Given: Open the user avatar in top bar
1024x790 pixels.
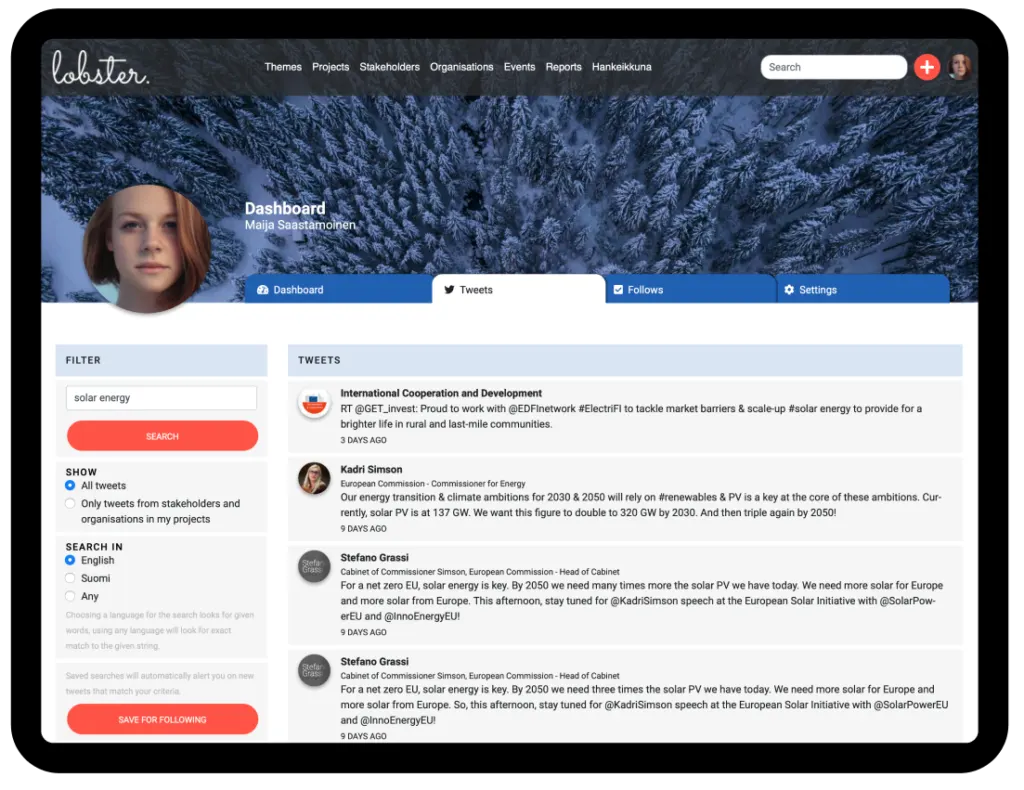Looking at the screenshot, I should [959, 67].
